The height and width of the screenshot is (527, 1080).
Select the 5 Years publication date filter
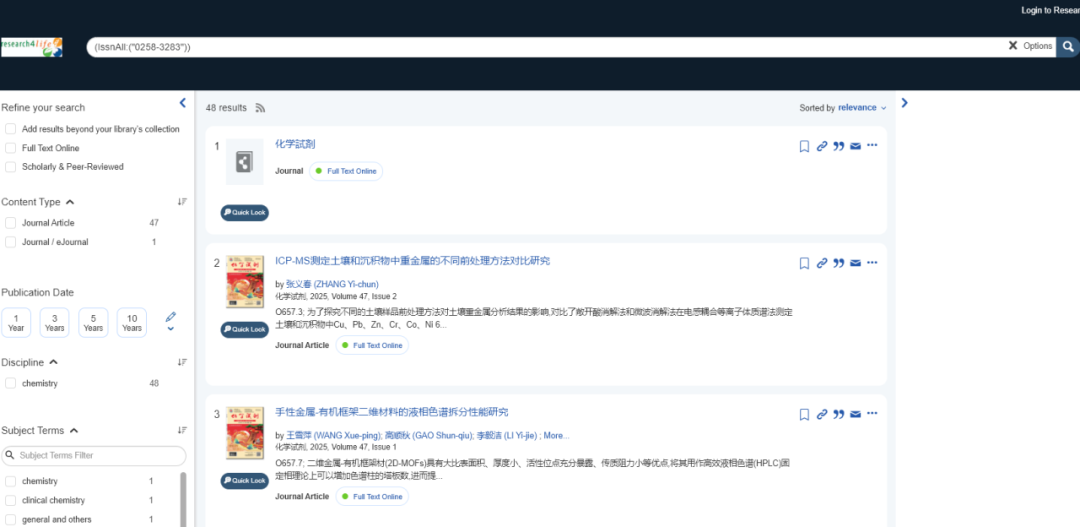(93, 322)
